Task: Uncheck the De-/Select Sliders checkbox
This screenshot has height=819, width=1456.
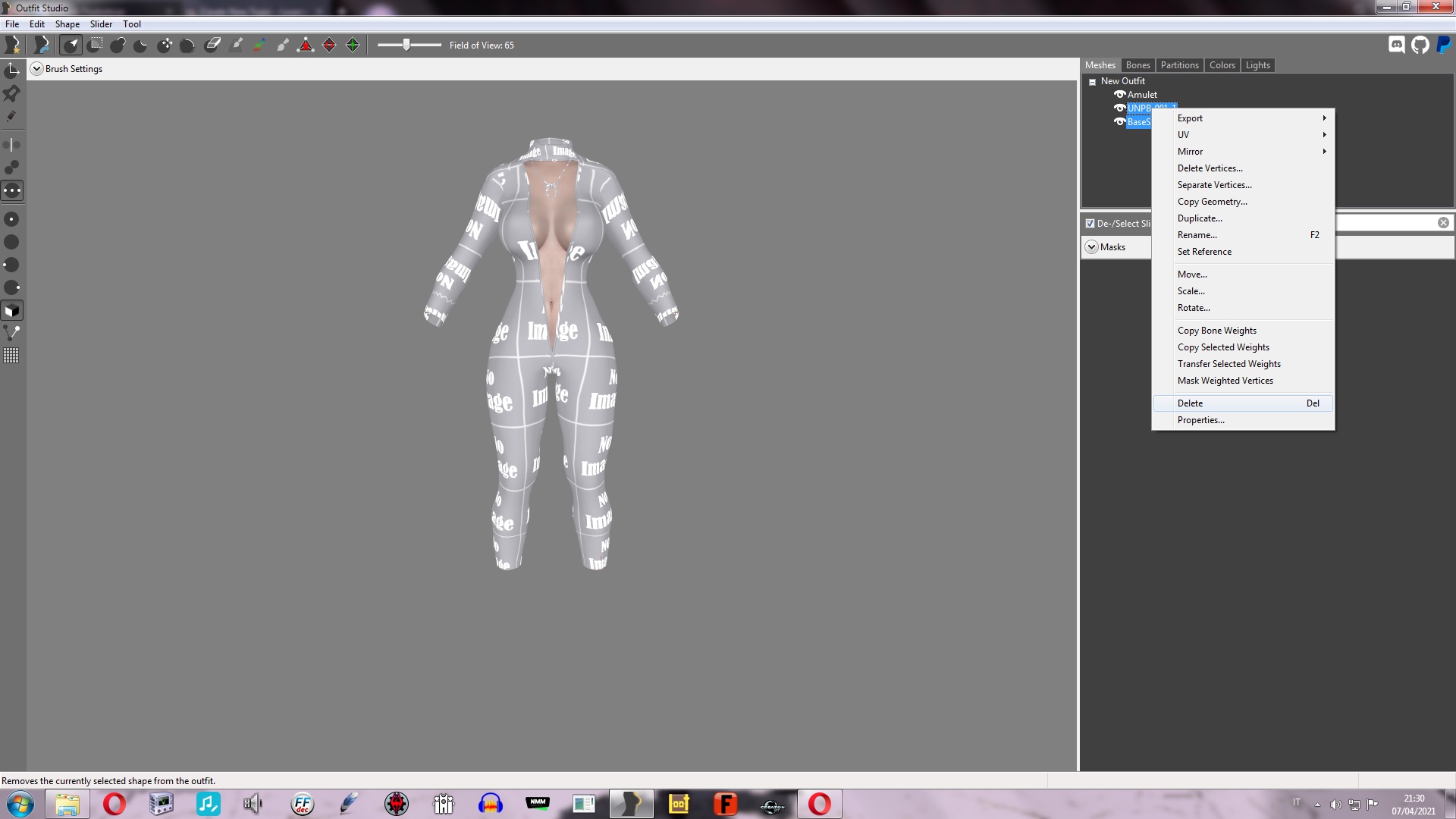Action: pyautogui.click(x=1090, y=224)
